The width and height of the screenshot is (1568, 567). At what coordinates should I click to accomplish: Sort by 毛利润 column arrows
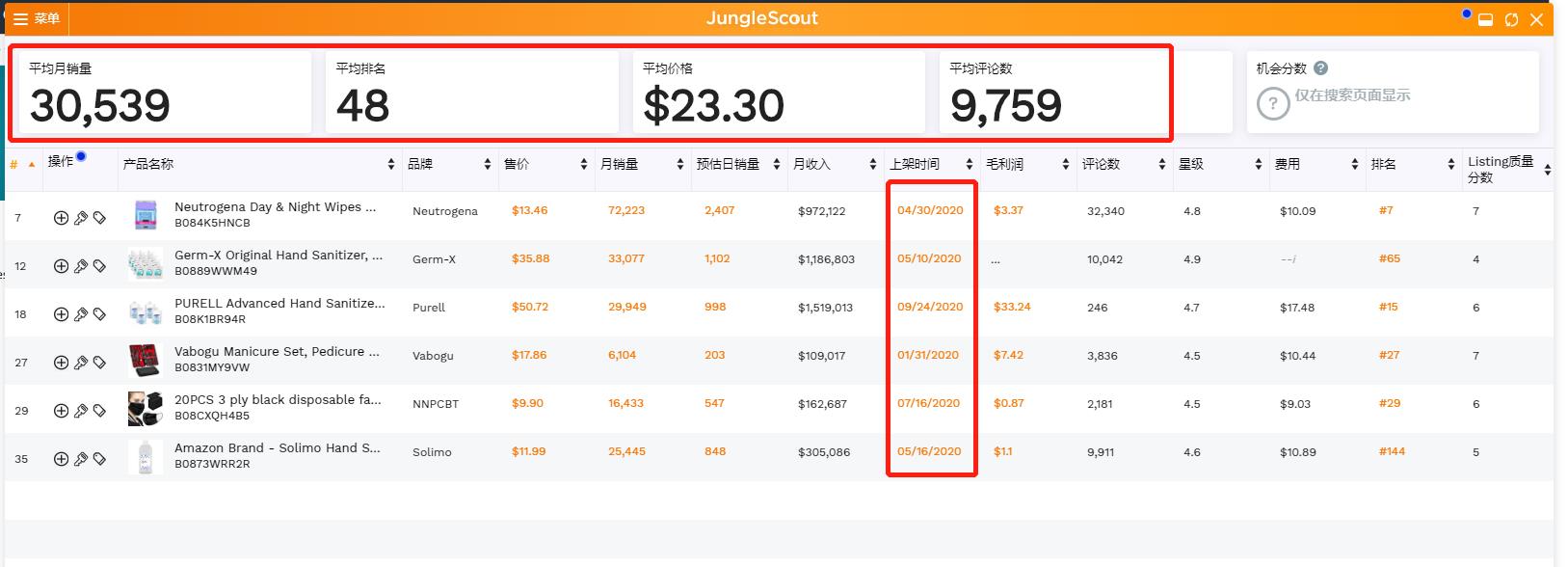pyautogui.click(x=1066, y=164)
